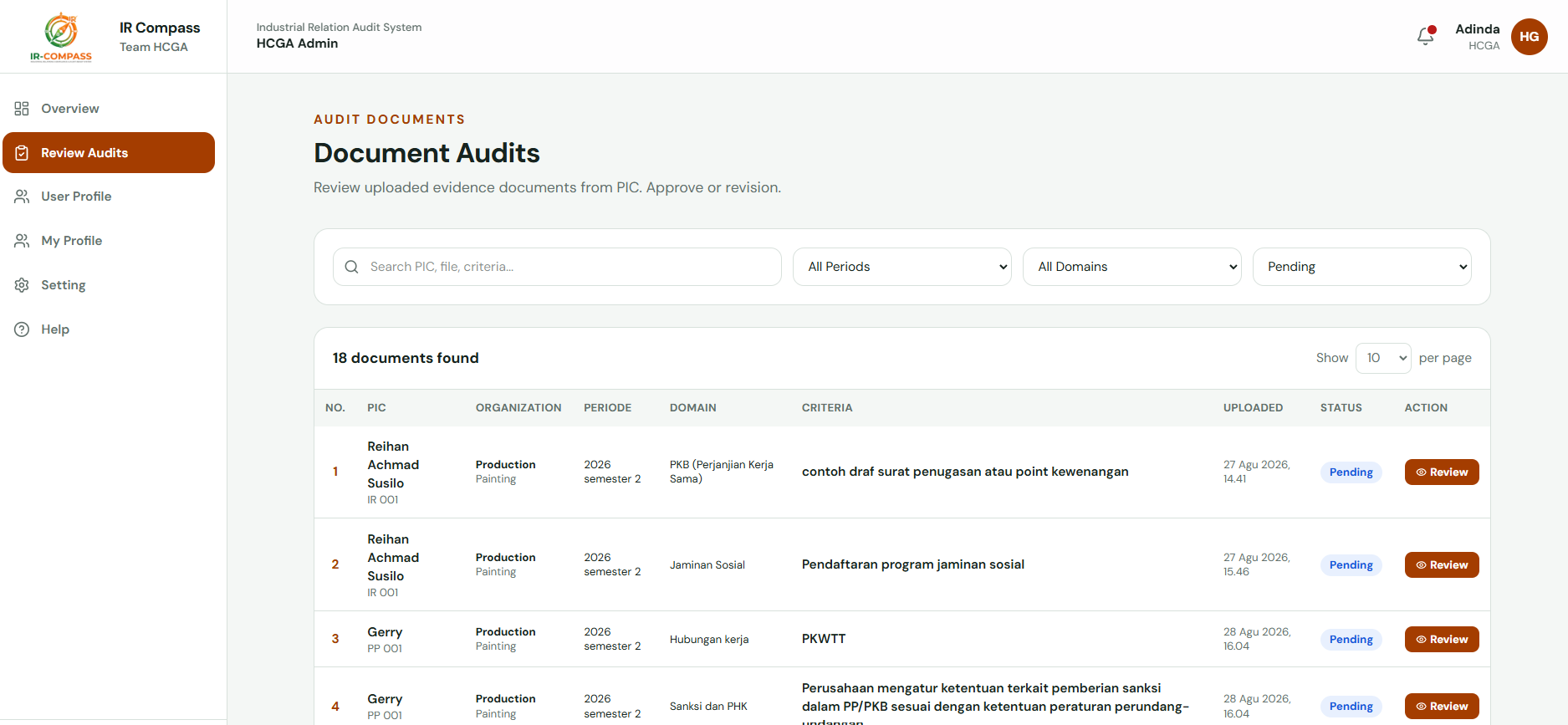The width and height of the screenshot is (1568, 725).
Task: Open User Profile from sidebar
Action: 109,197
